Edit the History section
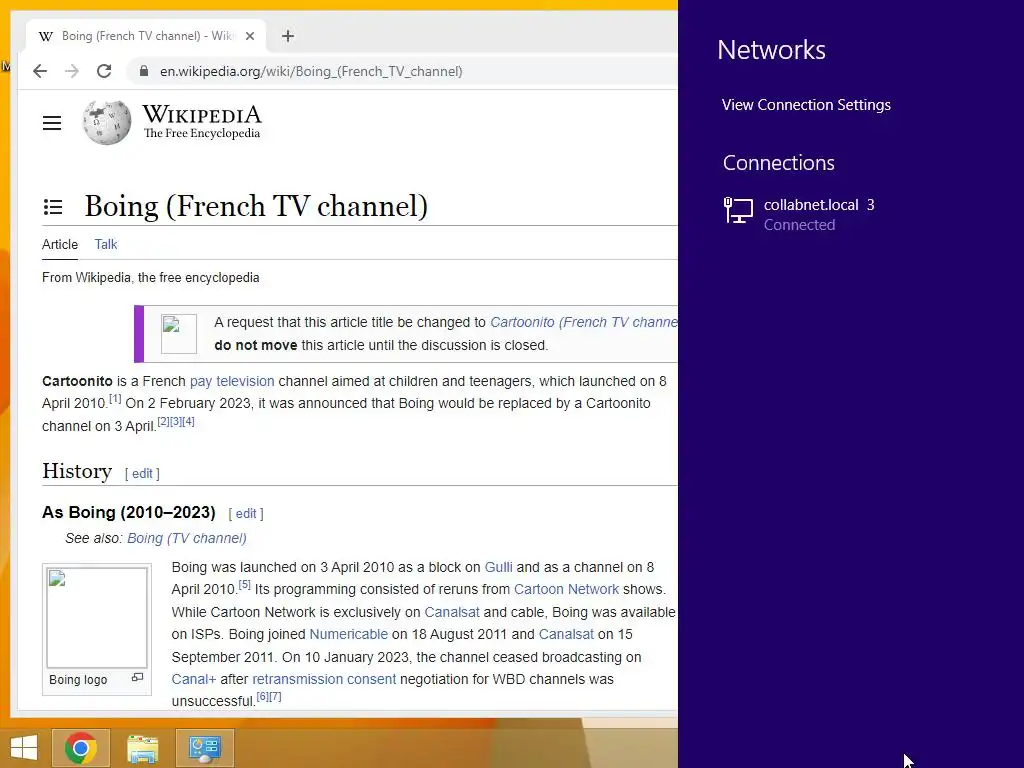The height and width of the screenshot is (768, 1024). (142, 473)
